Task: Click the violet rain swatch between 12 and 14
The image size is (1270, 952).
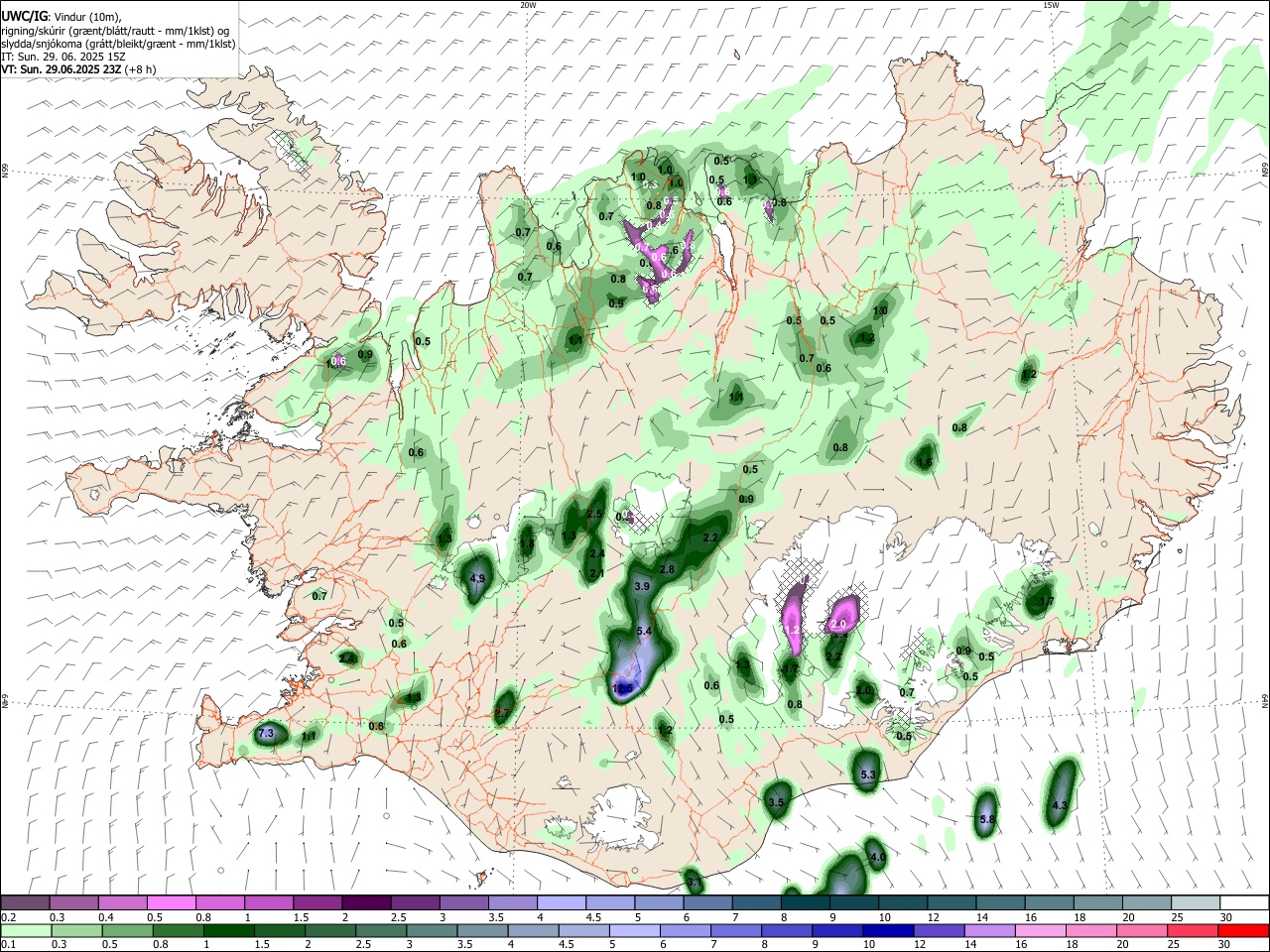Action: pos(940,930)
